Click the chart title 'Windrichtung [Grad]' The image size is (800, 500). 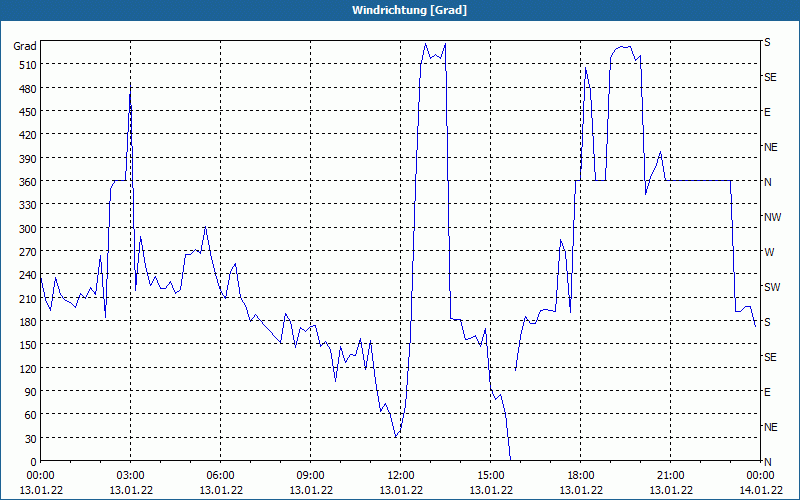pos(409,10)
